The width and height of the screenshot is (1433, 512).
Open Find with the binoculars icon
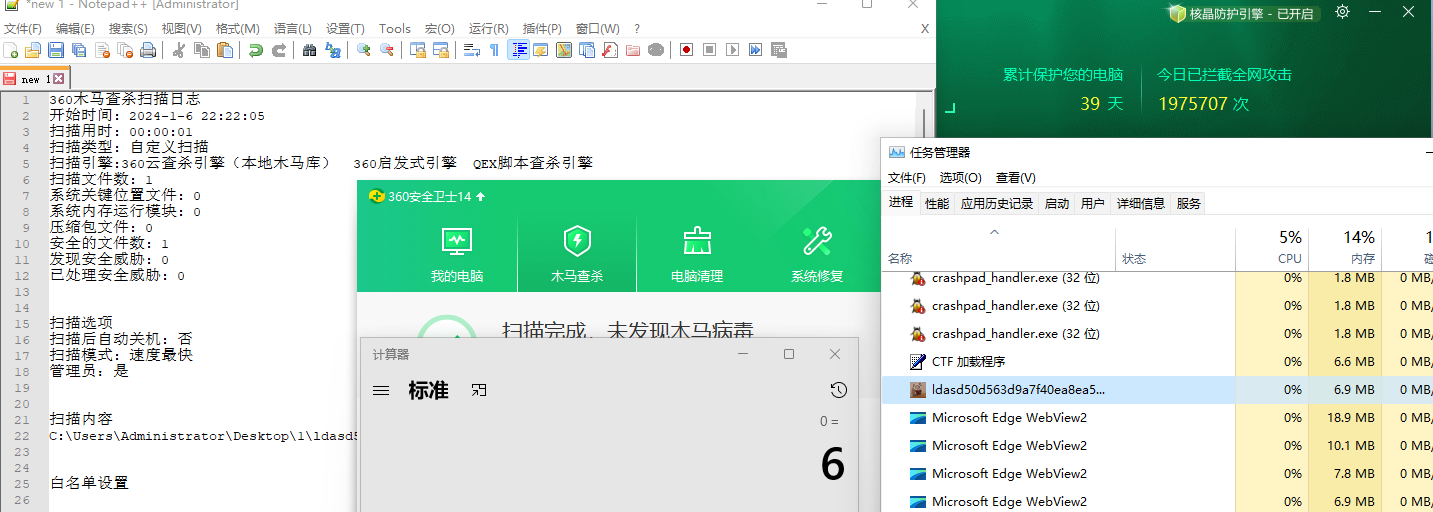309,50
